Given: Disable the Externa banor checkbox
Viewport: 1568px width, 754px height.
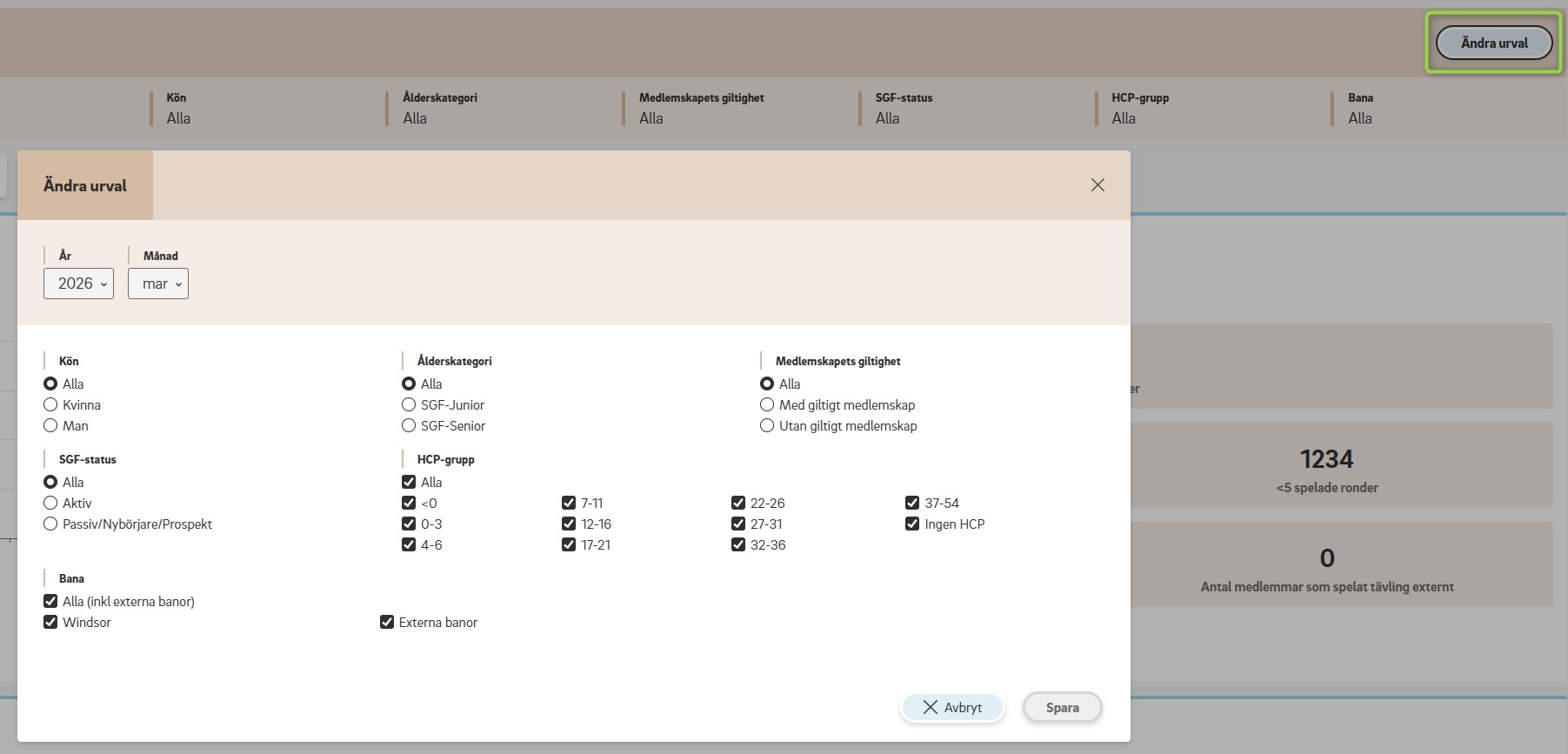Looking at the screenshot, I should coord(387,623).
